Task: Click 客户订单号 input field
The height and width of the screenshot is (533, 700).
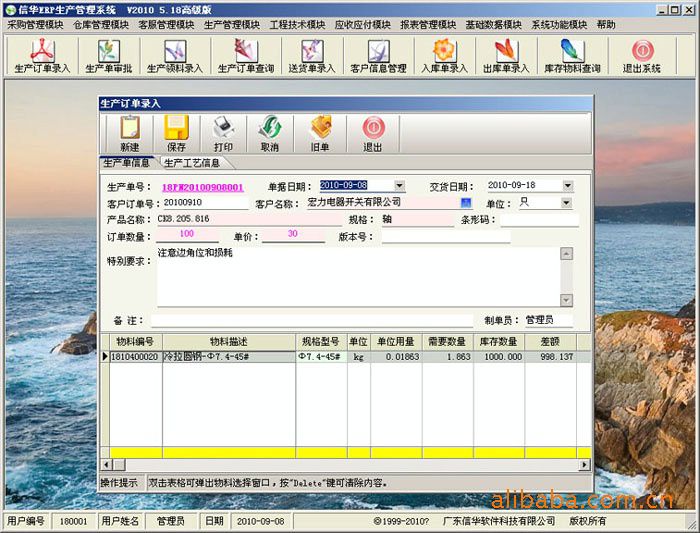Action: 204,203
